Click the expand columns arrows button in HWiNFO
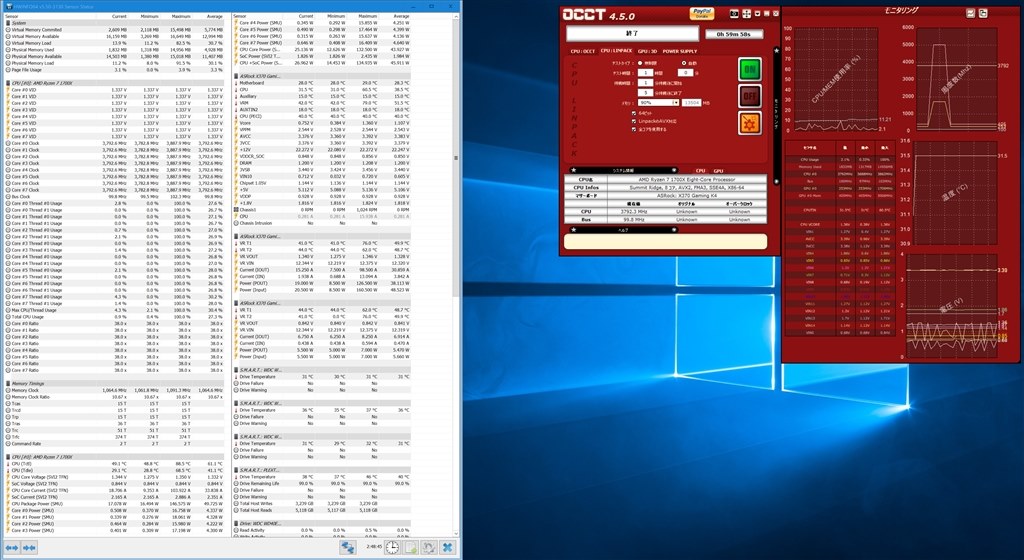 click(12, 548)
